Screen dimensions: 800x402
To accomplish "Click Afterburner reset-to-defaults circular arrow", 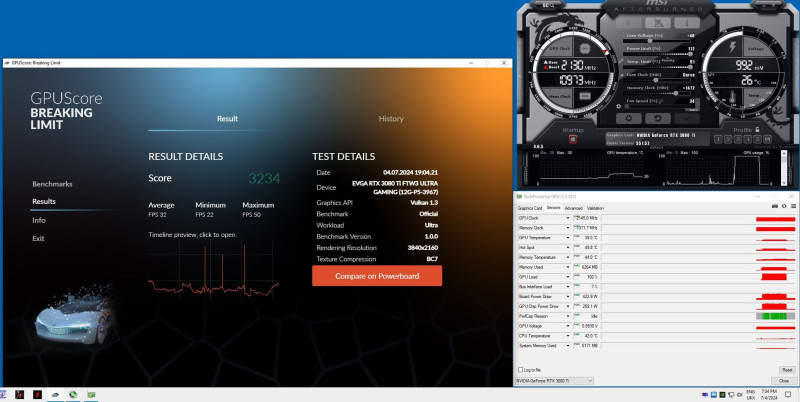I will click(x=658, y=118).
